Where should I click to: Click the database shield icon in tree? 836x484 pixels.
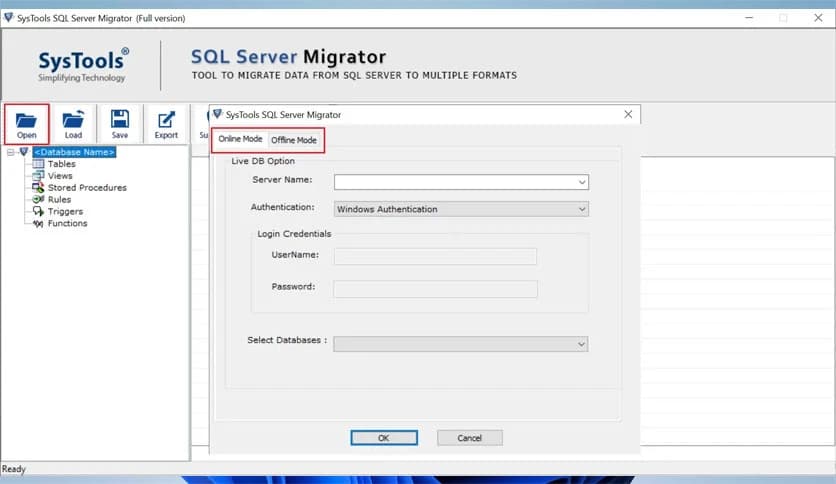23,152
